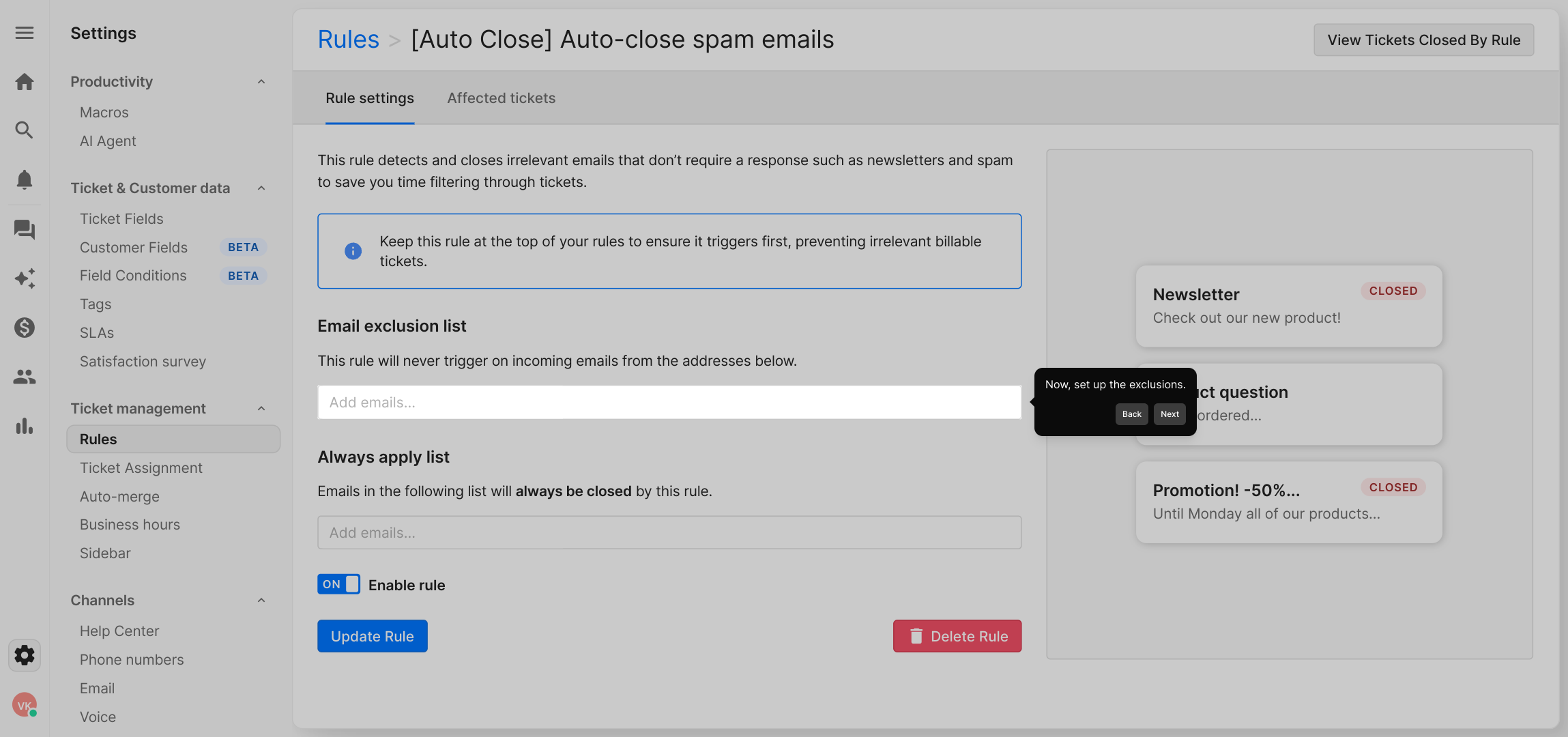Screen dimensions: 1568x737
Task: Open Ticket Fields settings
Action: [121, 219]
